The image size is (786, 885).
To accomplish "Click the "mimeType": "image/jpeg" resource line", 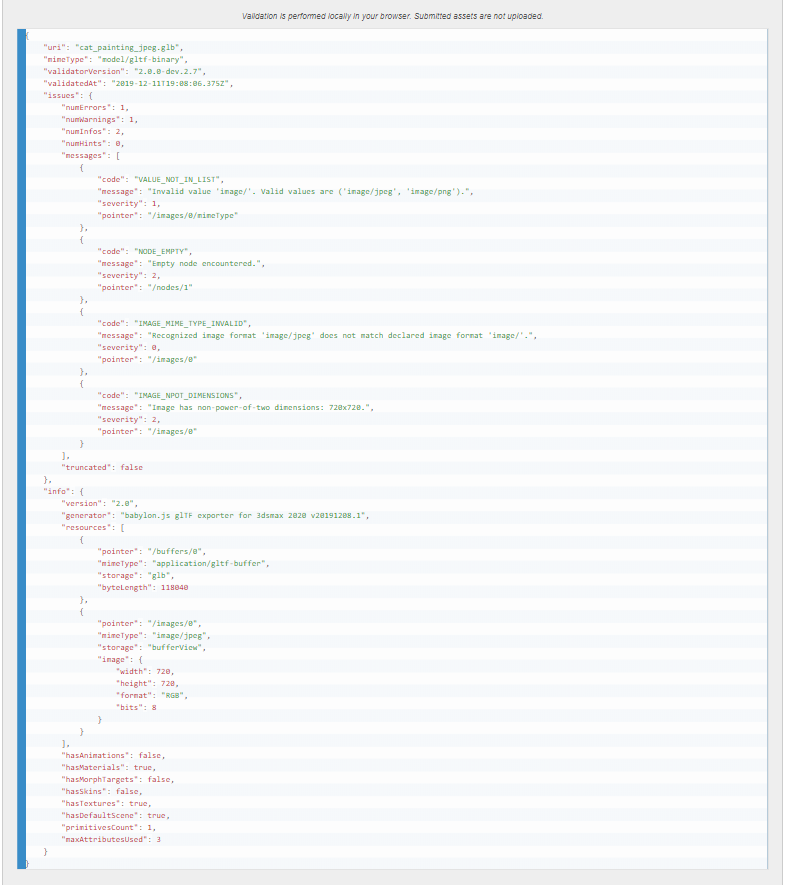I will click(153, 636).
